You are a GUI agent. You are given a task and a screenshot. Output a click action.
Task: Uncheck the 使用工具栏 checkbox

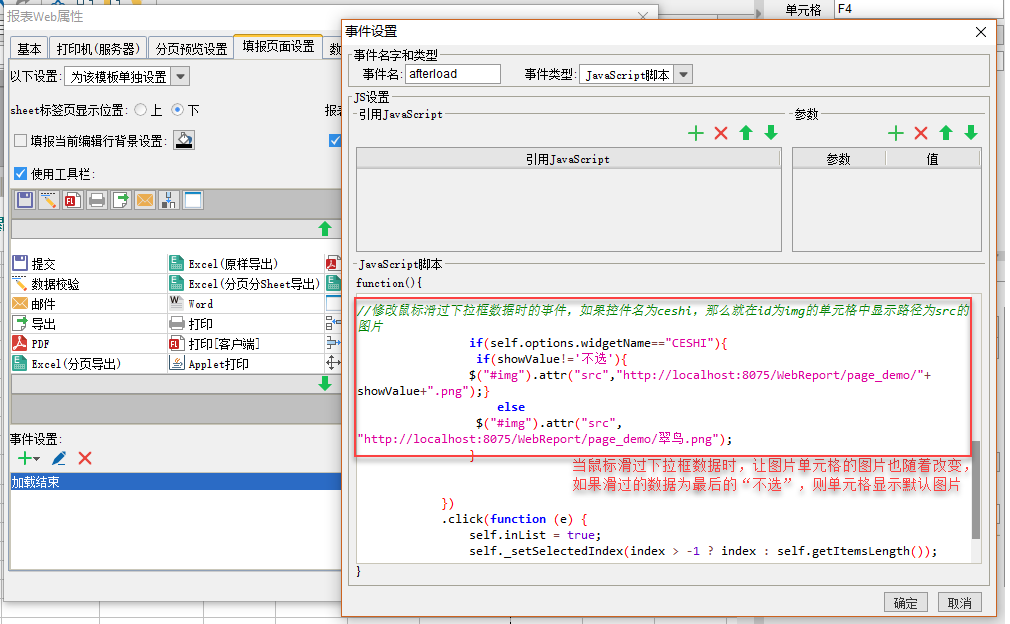click(20, 174)
